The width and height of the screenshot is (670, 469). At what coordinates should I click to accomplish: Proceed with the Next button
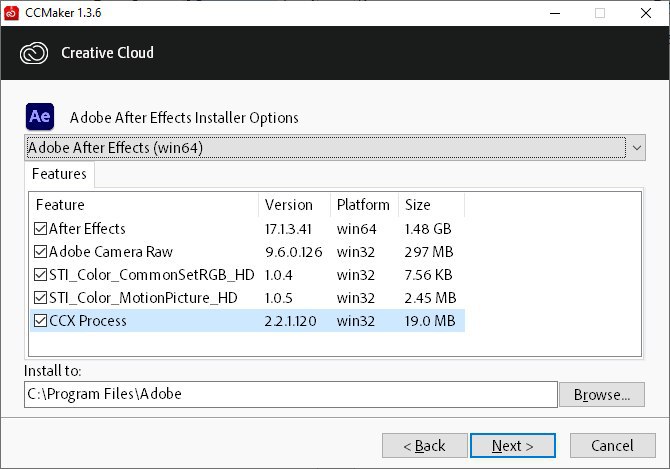[513, 446]
